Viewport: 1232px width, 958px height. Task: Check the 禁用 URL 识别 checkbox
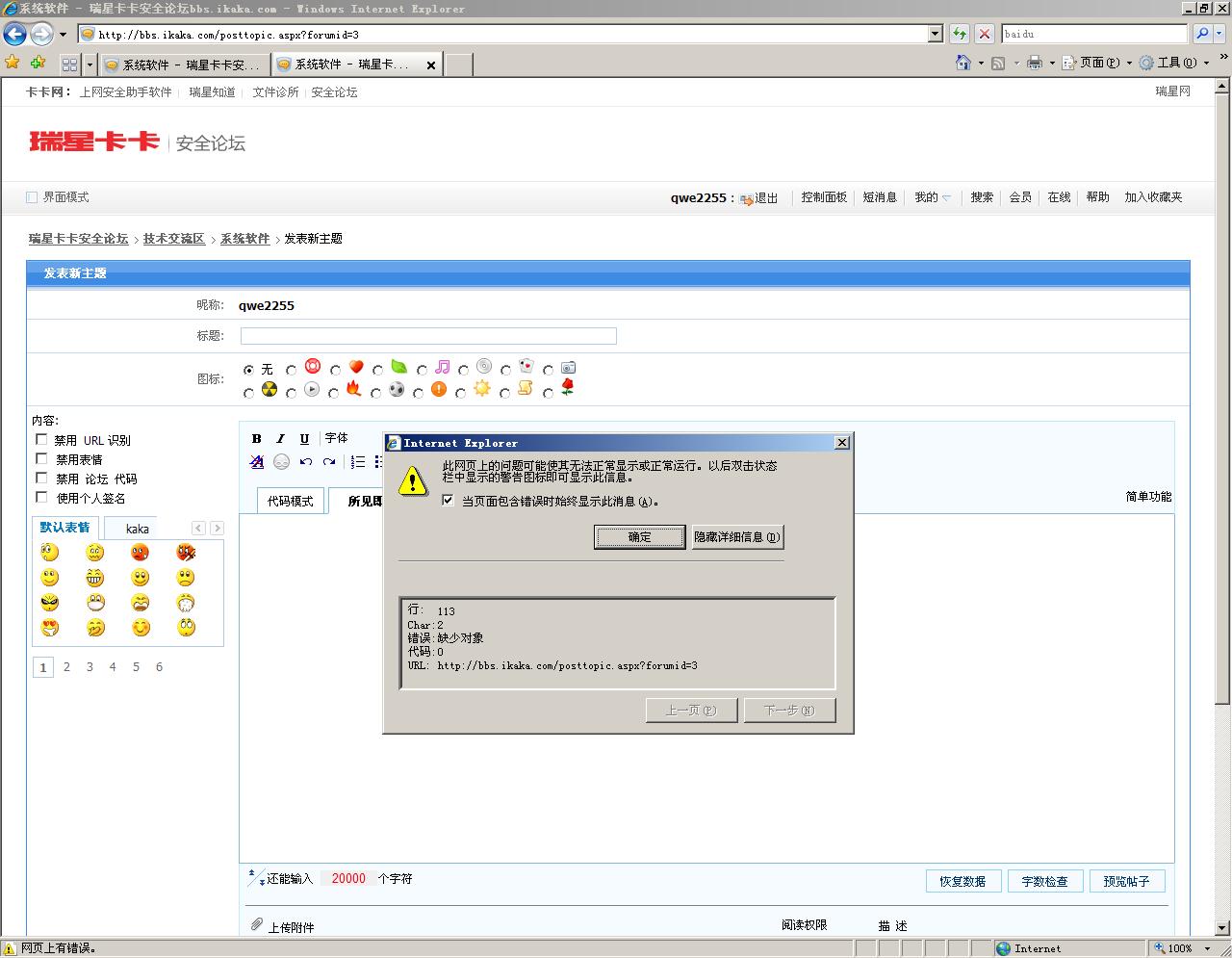coord(41,439)
